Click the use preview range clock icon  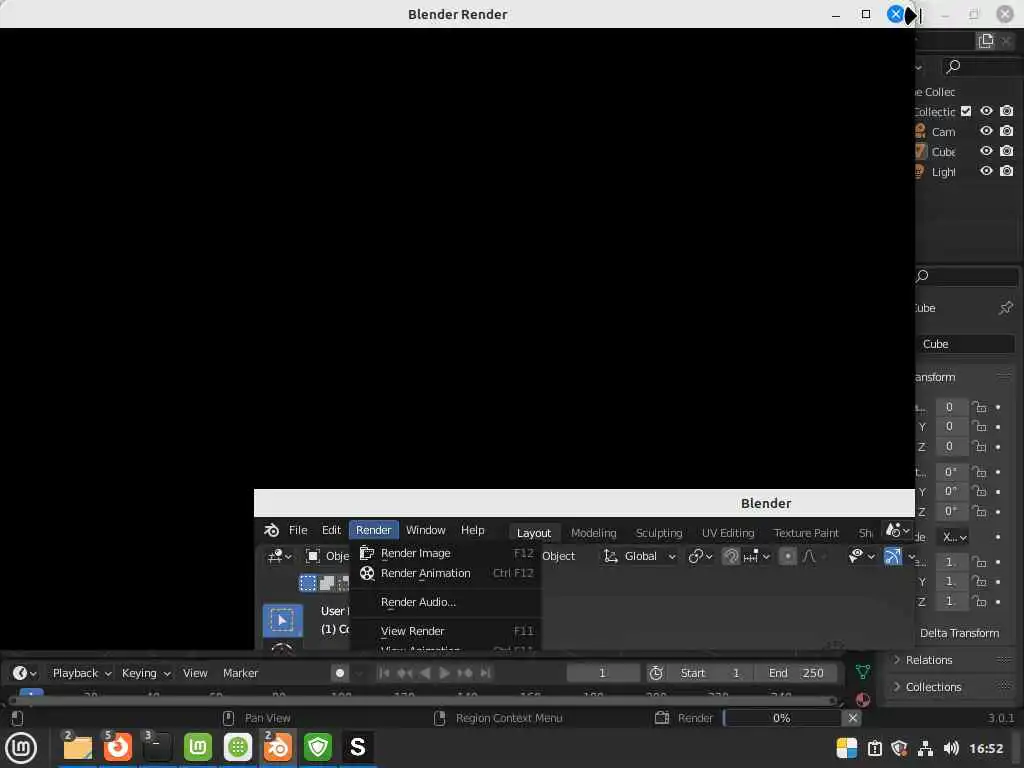[x=656, y=673]
